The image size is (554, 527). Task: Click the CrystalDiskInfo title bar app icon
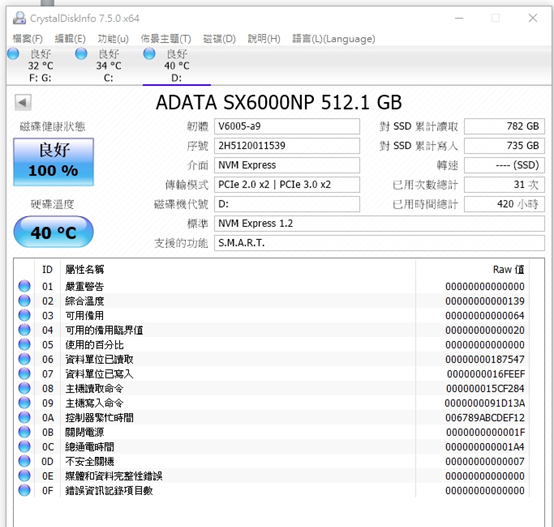pos(19,18)
